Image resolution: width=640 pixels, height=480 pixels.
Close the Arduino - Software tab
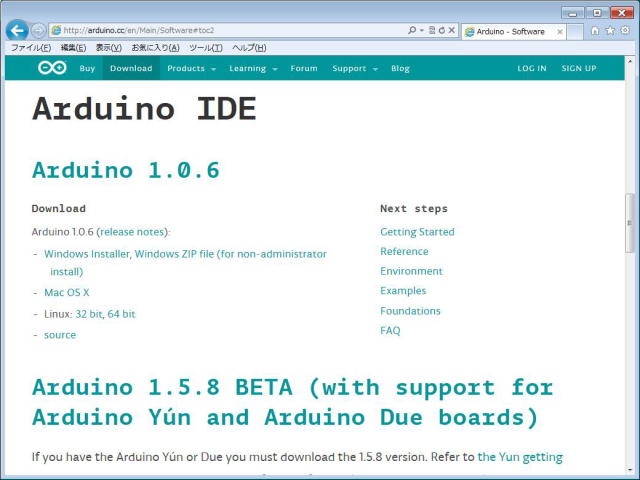point(560,31)
